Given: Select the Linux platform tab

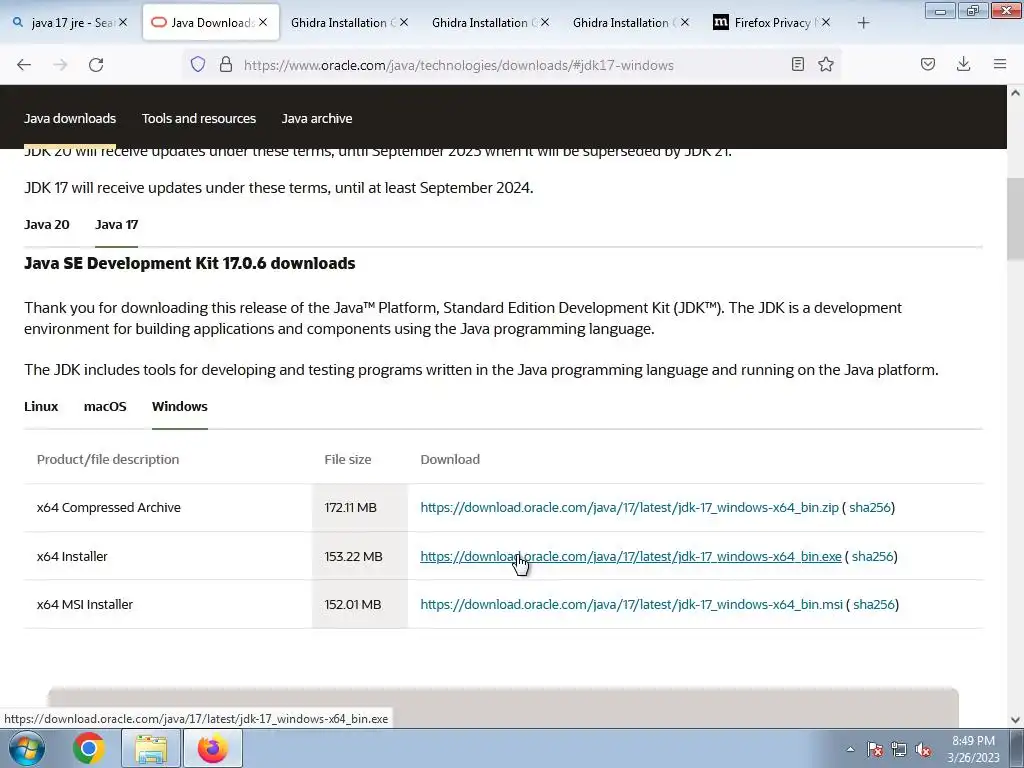Looking at the screenshot, I should tap(41, 406).
